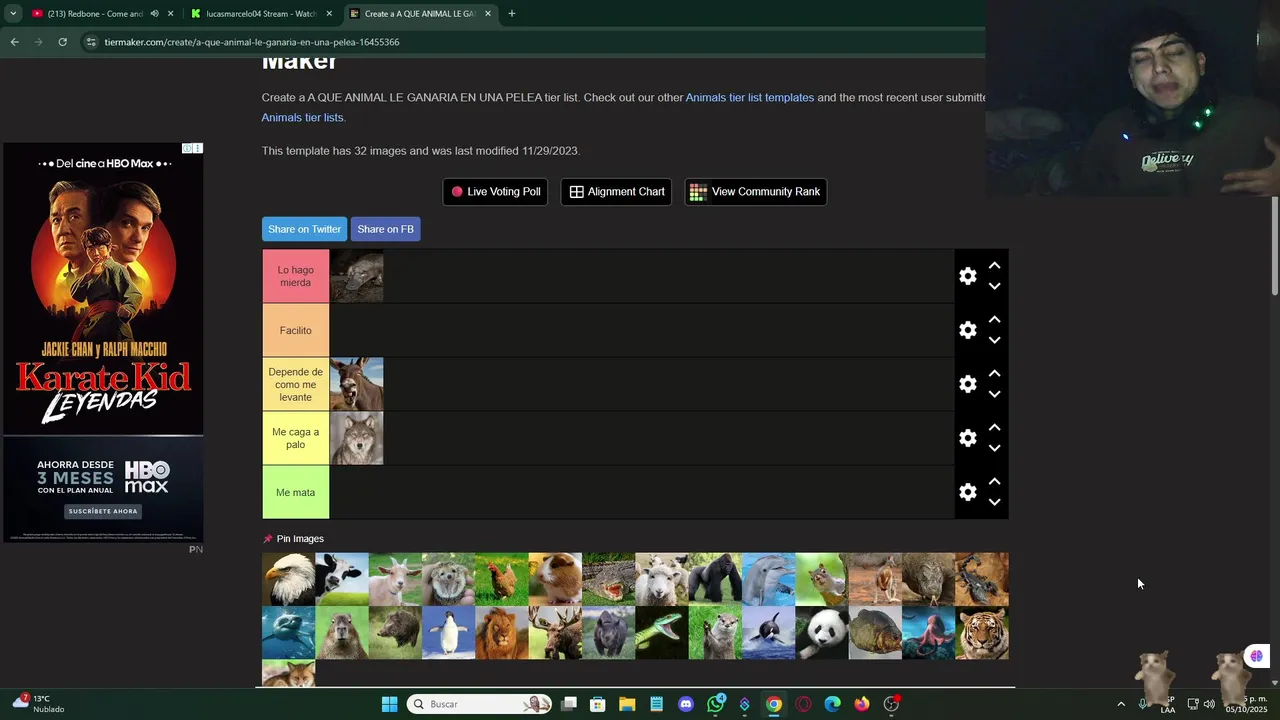Viewport: 1280px width, 720px height.
Task: Pick the lion image
Action: pos(502,633)
